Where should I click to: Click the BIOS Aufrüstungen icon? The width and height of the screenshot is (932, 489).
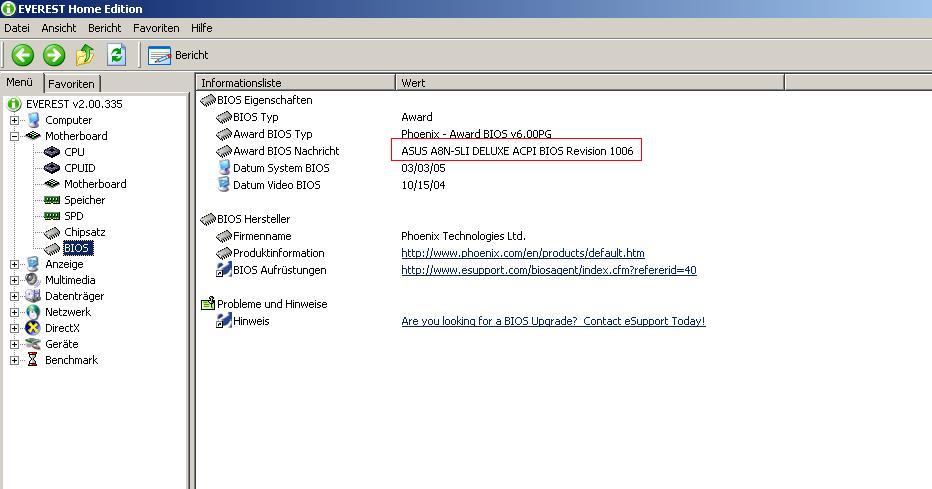223,270
